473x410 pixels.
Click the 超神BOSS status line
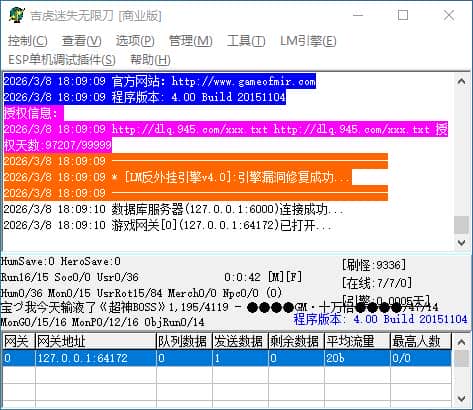219,307
